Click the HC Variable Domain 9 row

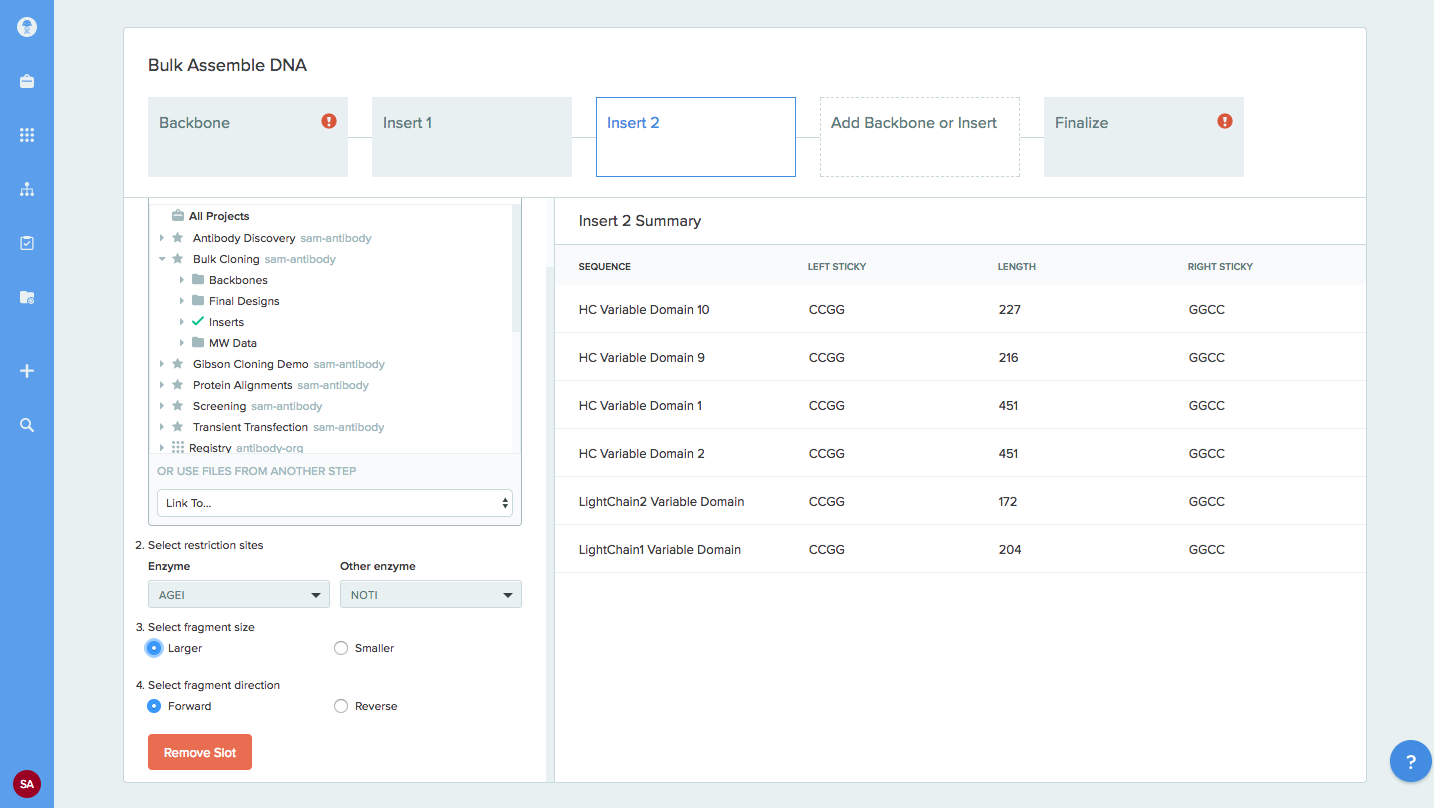[960, 357]
